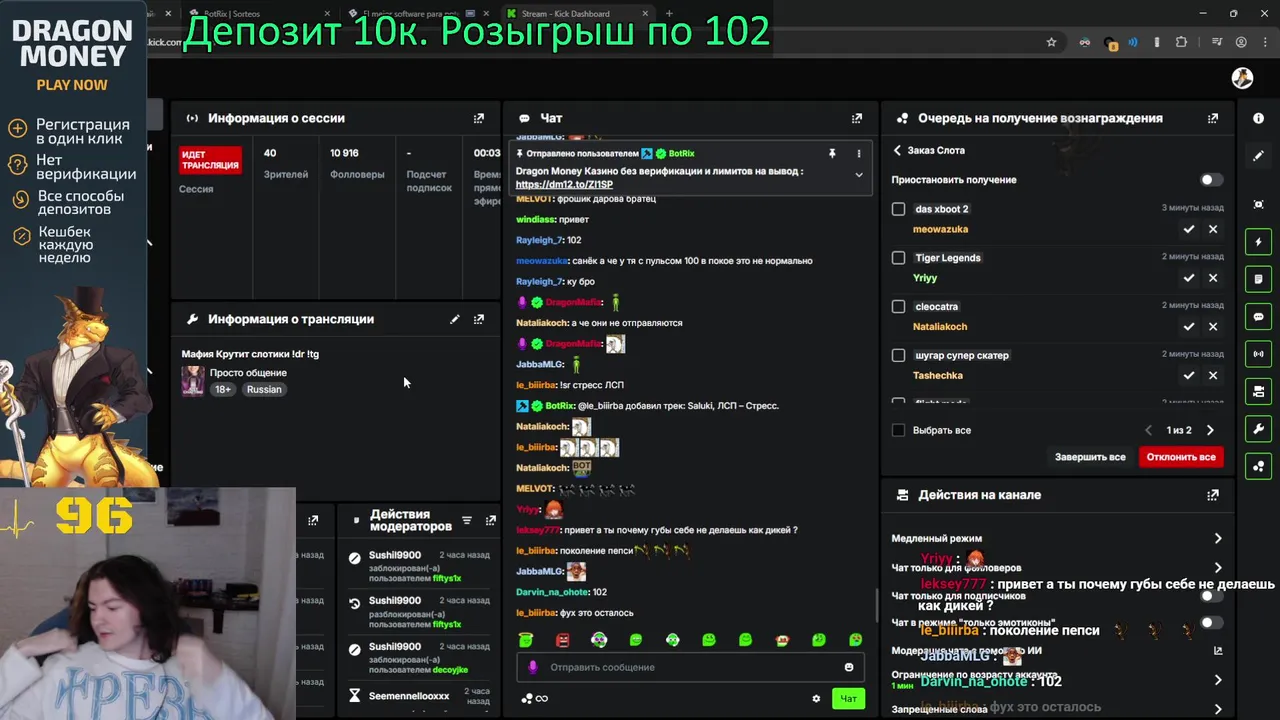
Task: Go to next page of rewards queue
Action: 1210,430
